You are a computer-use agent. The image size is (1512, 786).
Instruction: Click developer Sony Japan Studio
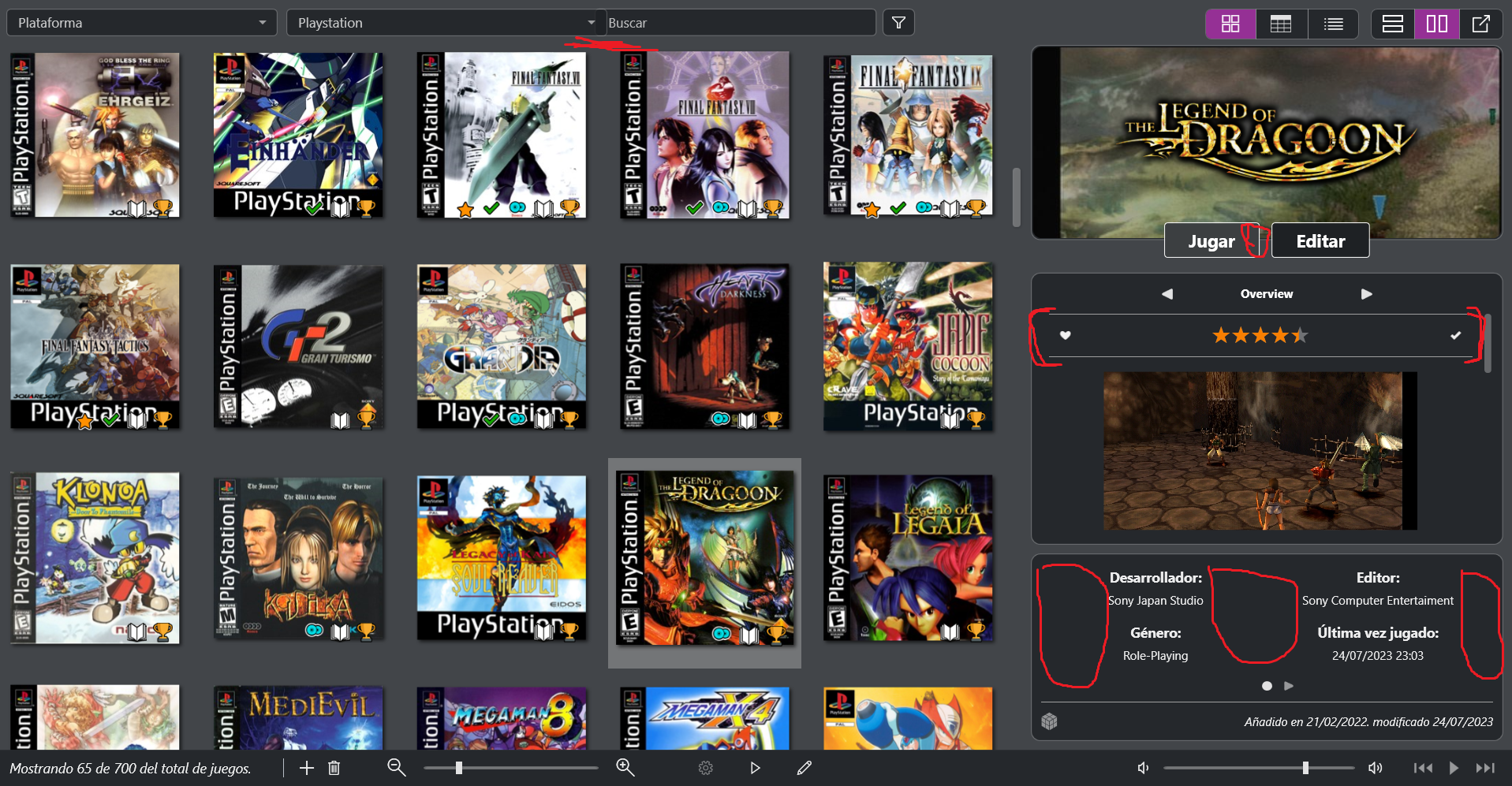(1155, 601)
